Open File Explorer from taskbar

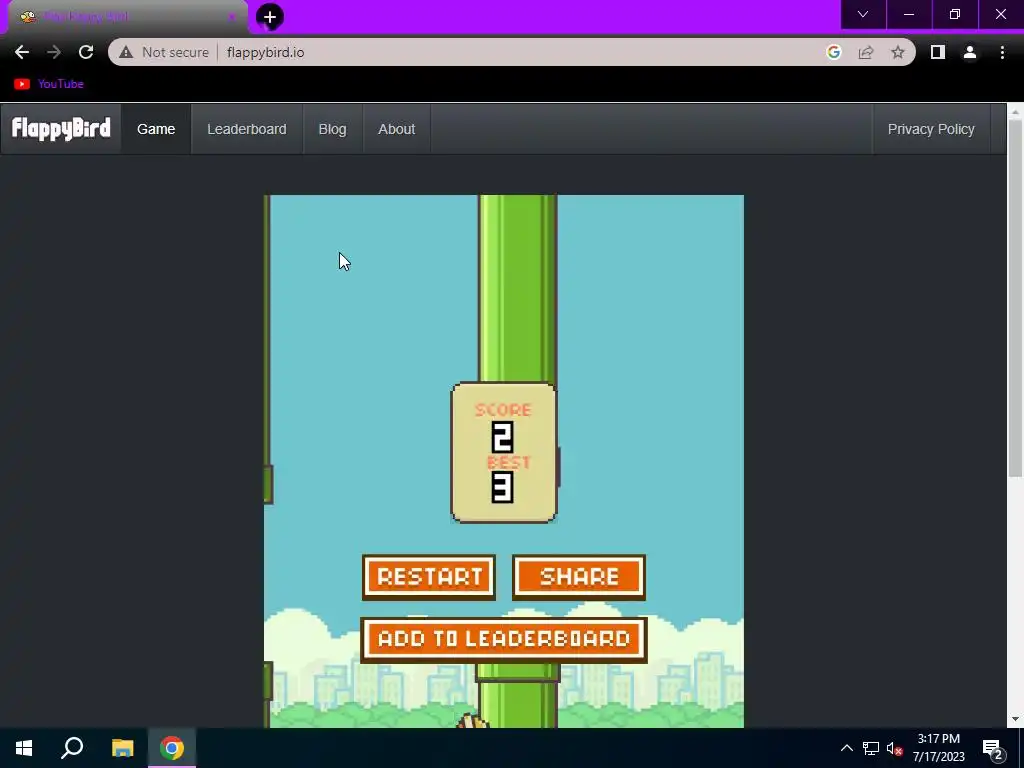(122, 748)
